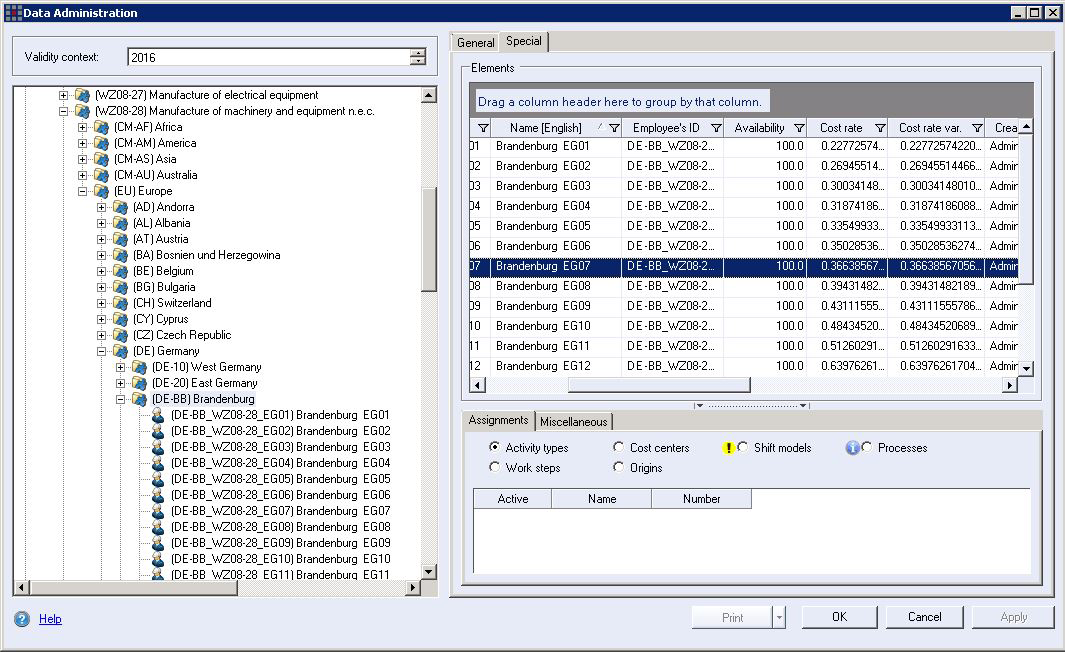This screenshot has width=1065, height=652.
Task: Collapse the (EU) Europe node
Action: click(82, 192)
